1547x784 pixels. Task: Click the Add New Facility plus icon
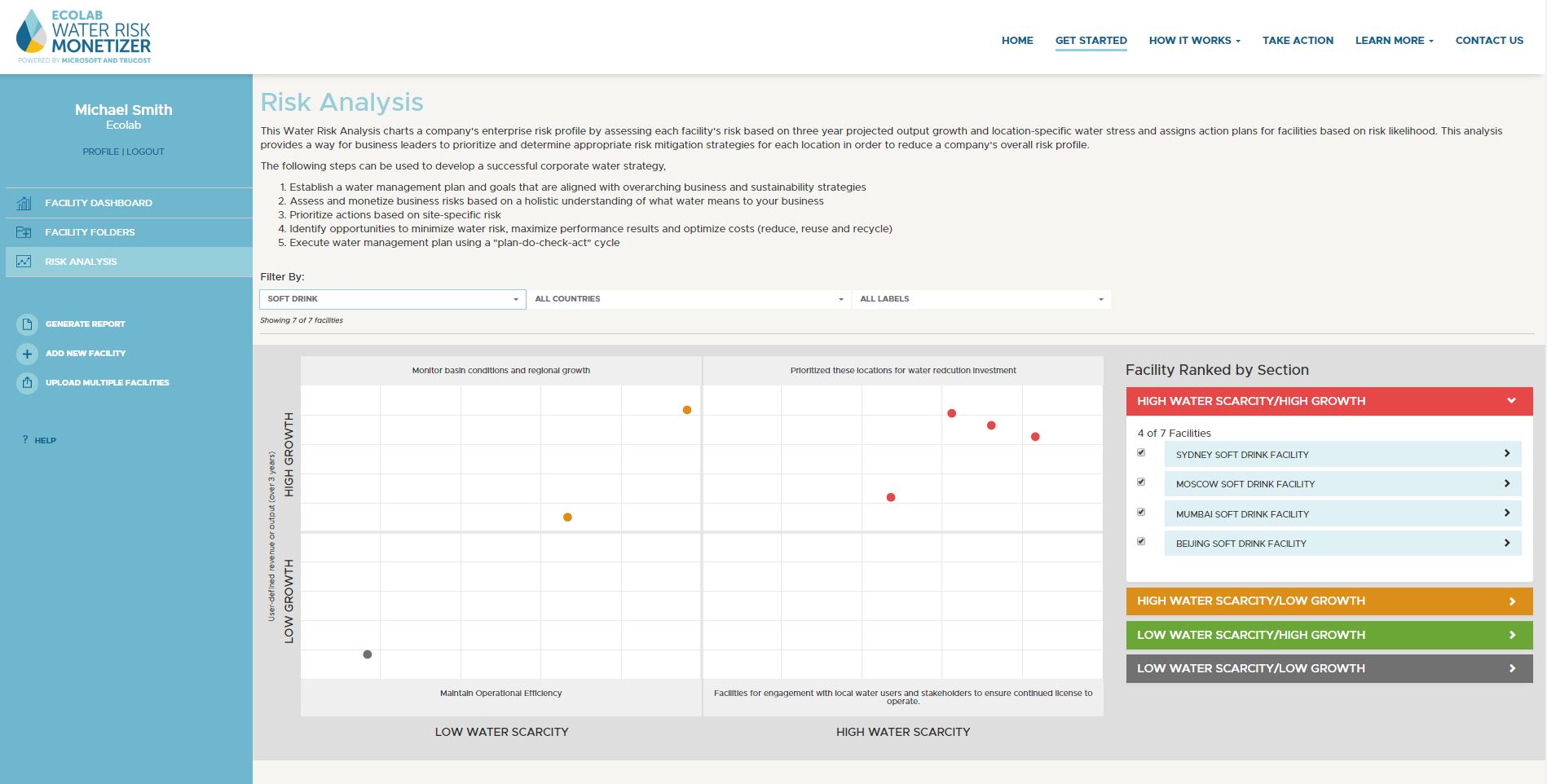(27, 354)
